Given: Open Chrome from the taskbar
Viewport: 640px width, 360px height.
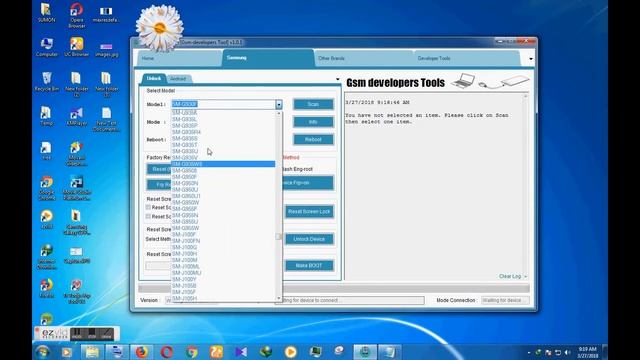Looking at the screenshot, I should pos(192,352).
